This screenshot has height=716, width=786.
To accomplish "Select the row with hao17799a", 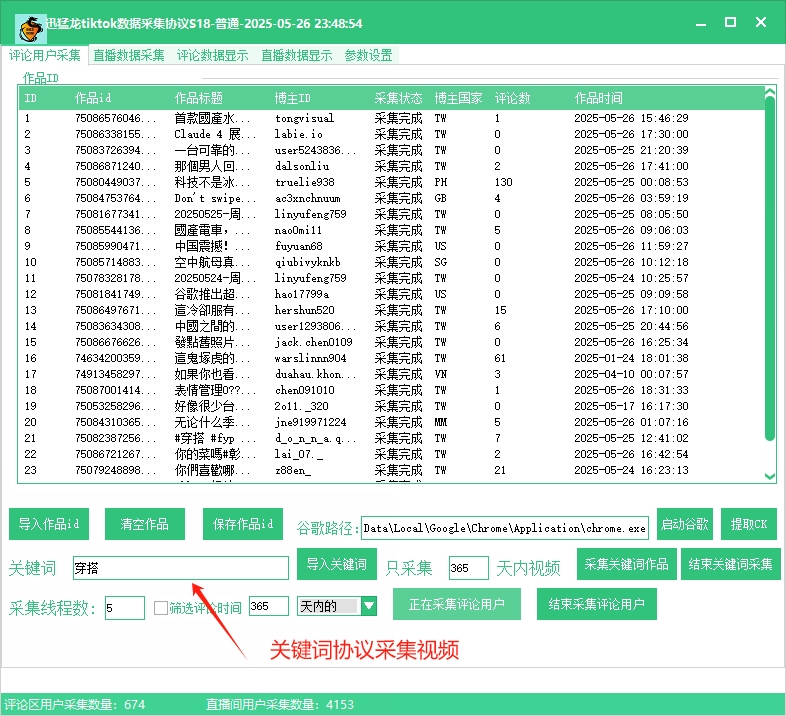I will (391, 294).
